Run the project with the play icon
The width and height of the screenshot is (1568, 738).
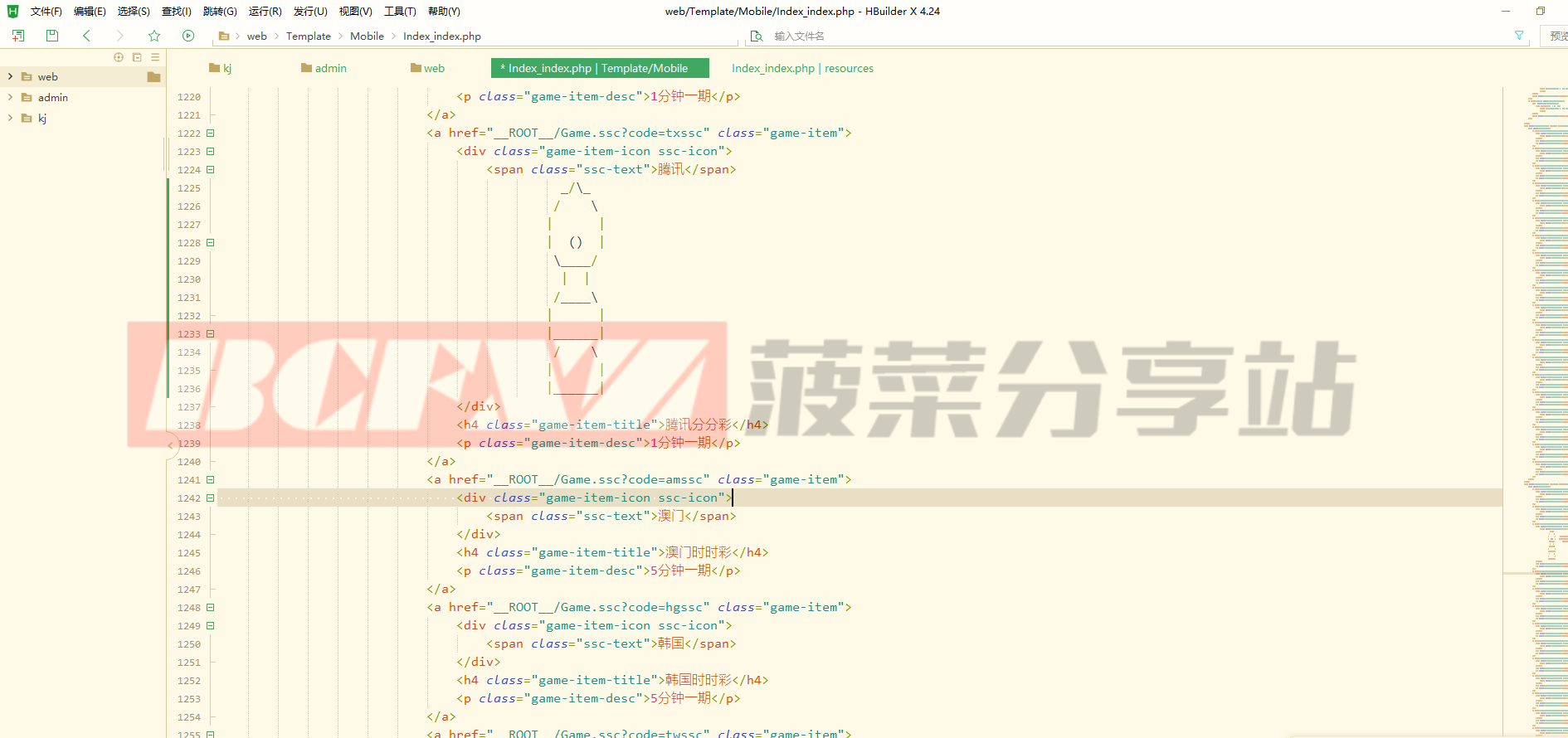click(x=188, y=36)
